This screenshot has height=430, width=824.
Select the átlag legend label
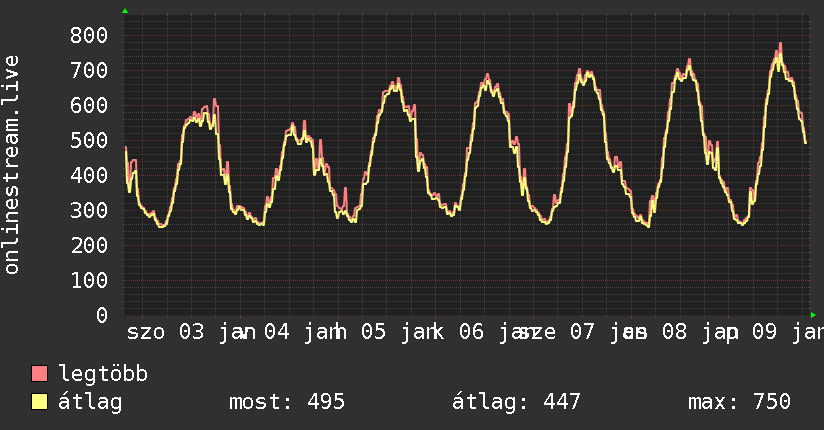click(90, 402)
